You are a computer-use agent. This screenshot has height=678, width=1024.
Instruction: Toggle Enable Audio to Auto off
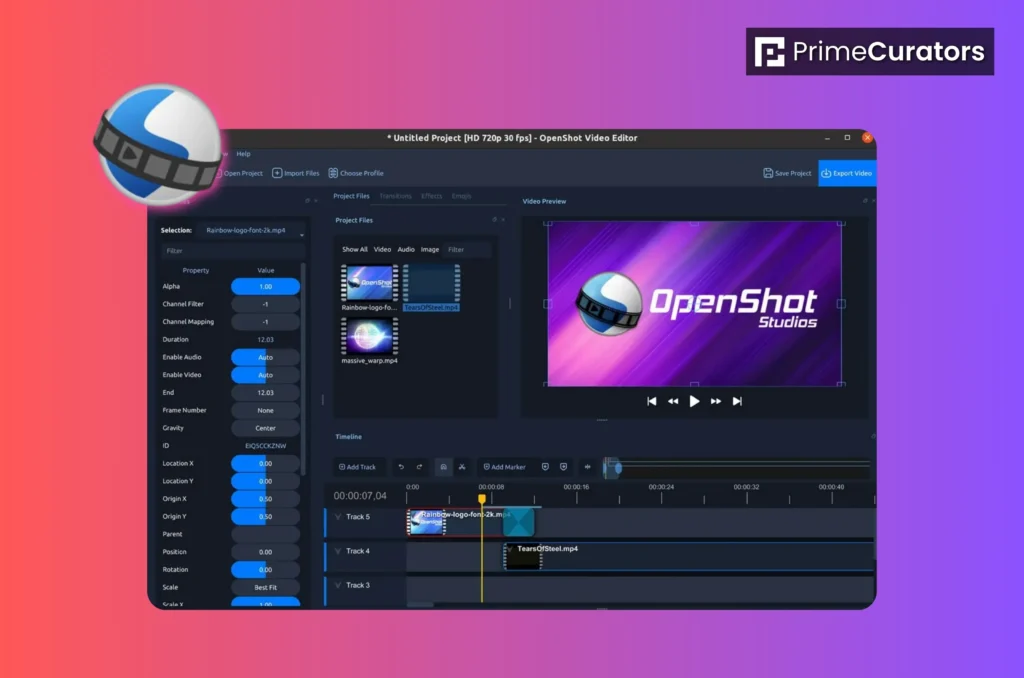pos(265,357)
